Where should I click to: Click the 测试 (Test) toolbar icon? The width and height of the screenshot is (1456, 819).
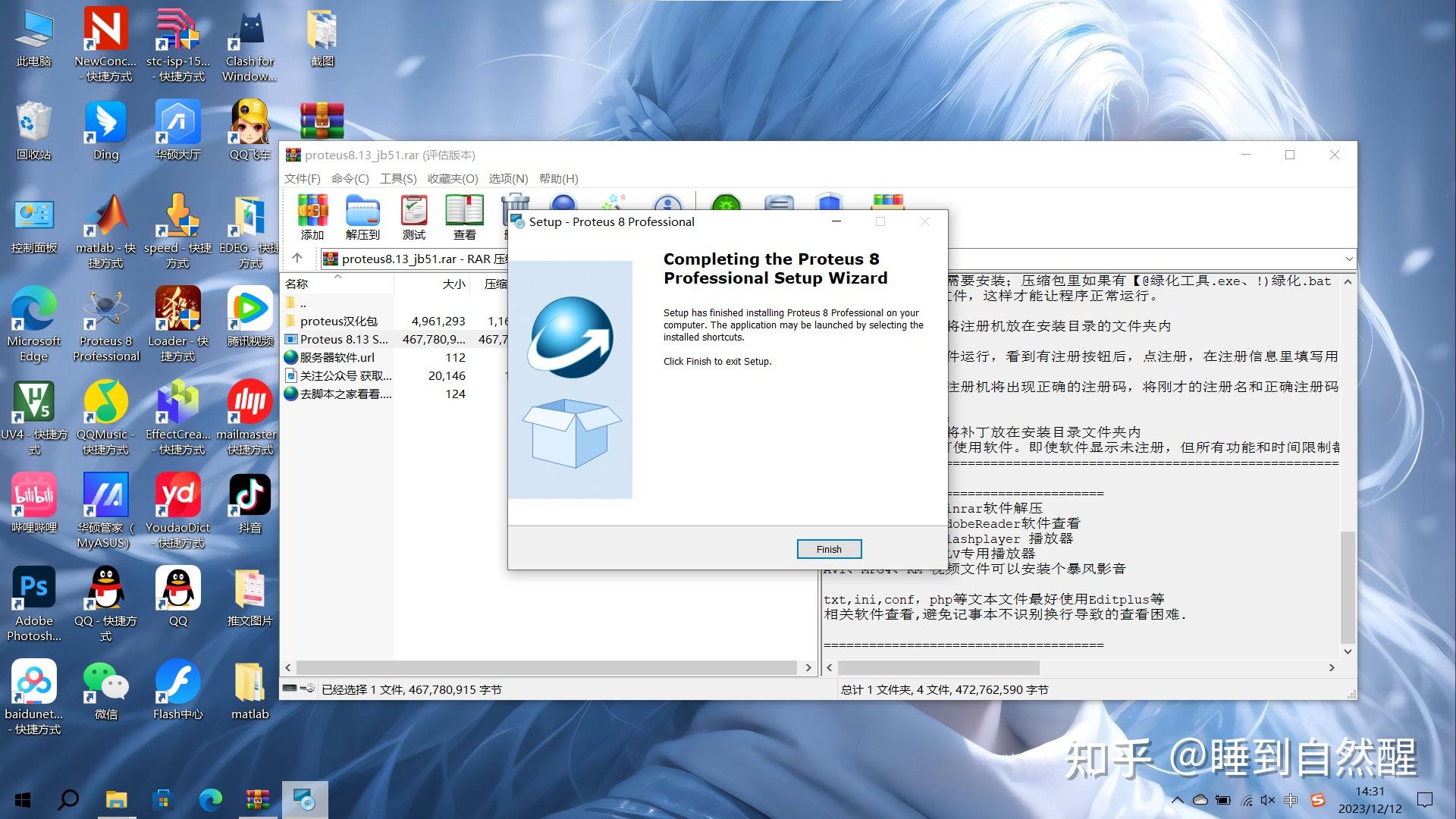(x=414, y=216)
